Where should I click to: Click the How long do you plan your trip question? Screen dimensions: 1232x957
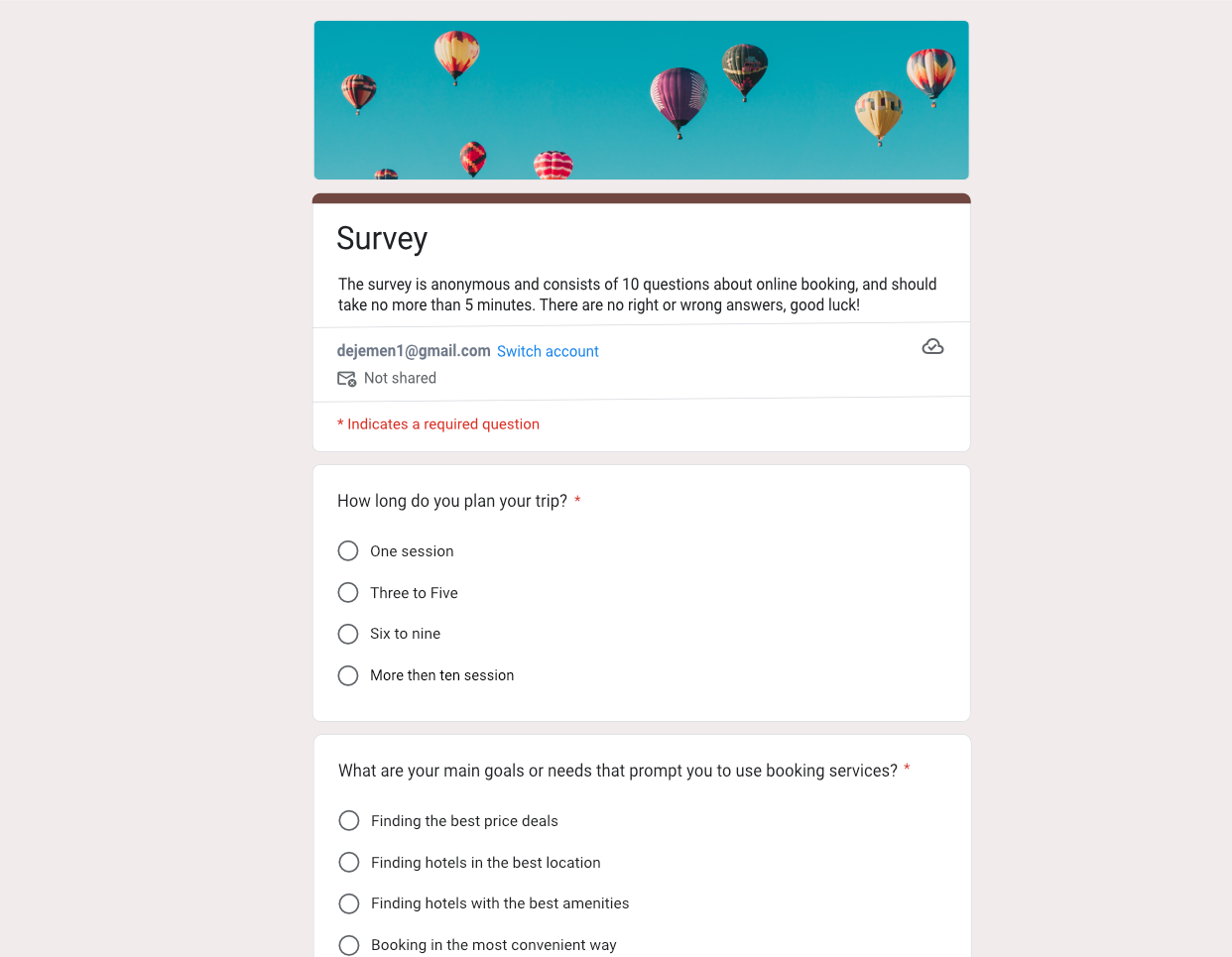[x=452, y=501]
